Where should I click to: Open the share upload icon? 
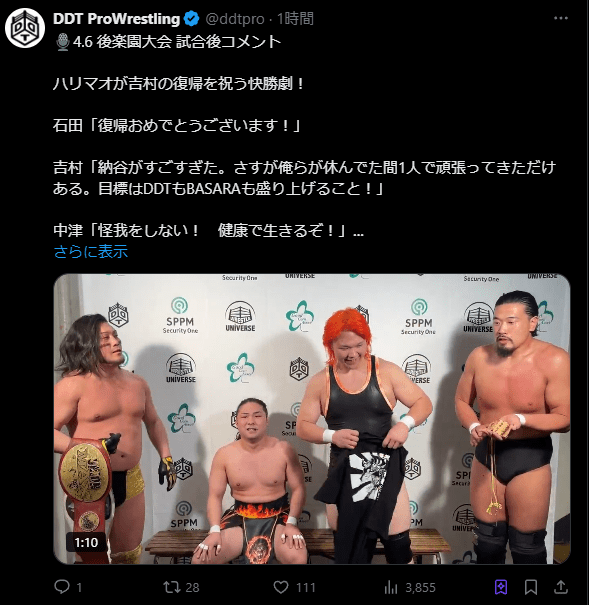point(561,587)
